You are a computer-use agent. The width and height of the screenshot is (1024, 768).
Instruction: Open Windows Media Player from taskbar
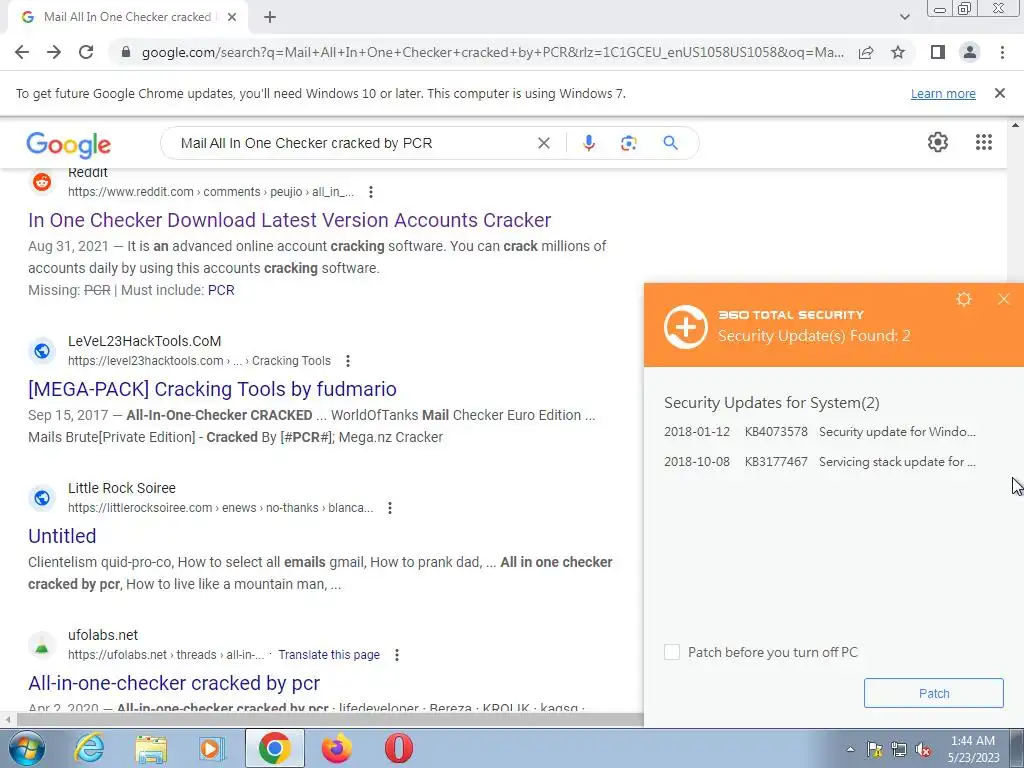coord(212,748)
